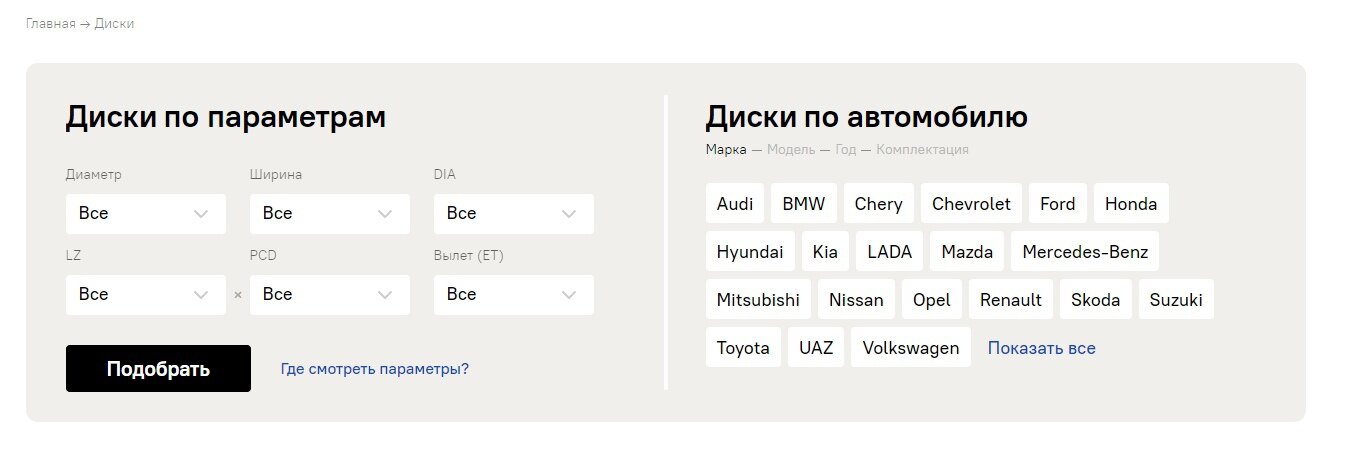Pick Toyota from the brand list
The image size is (1367, 454).
point(743,348)
